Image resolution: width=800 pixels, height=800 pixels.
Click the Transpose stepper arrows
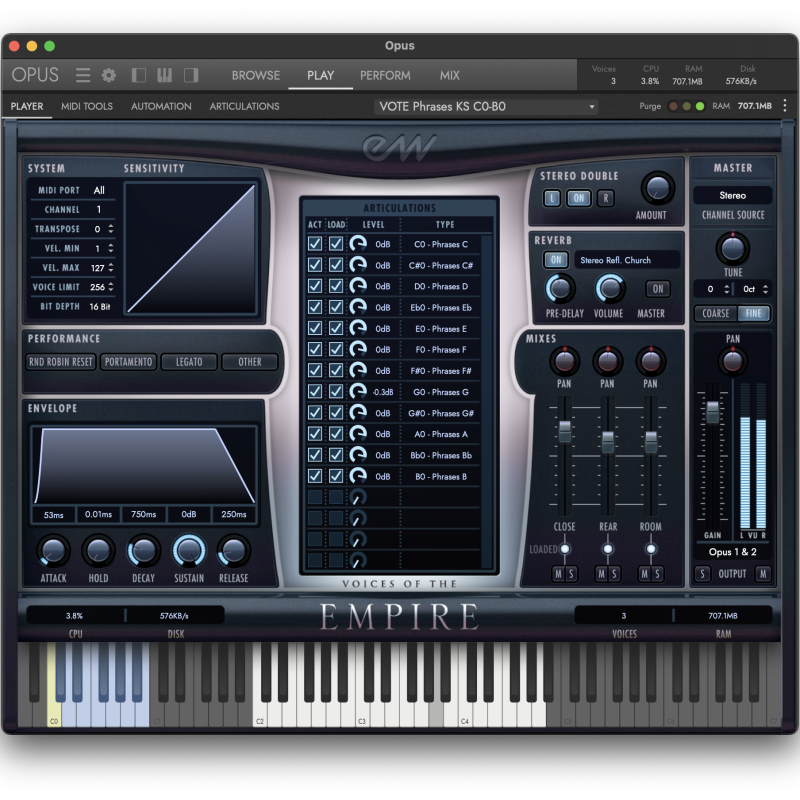pyautogui.click(x=111, y=229)
